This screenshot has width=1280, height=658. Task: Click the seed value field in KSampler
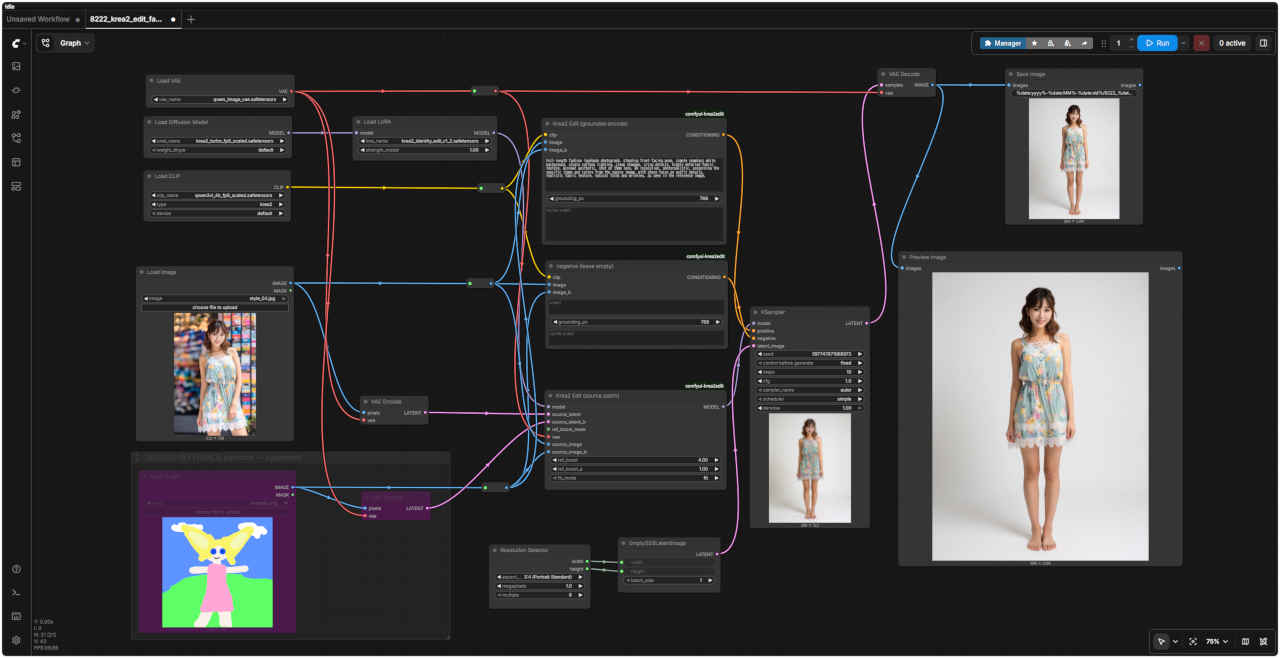click(x=809, y=353)
